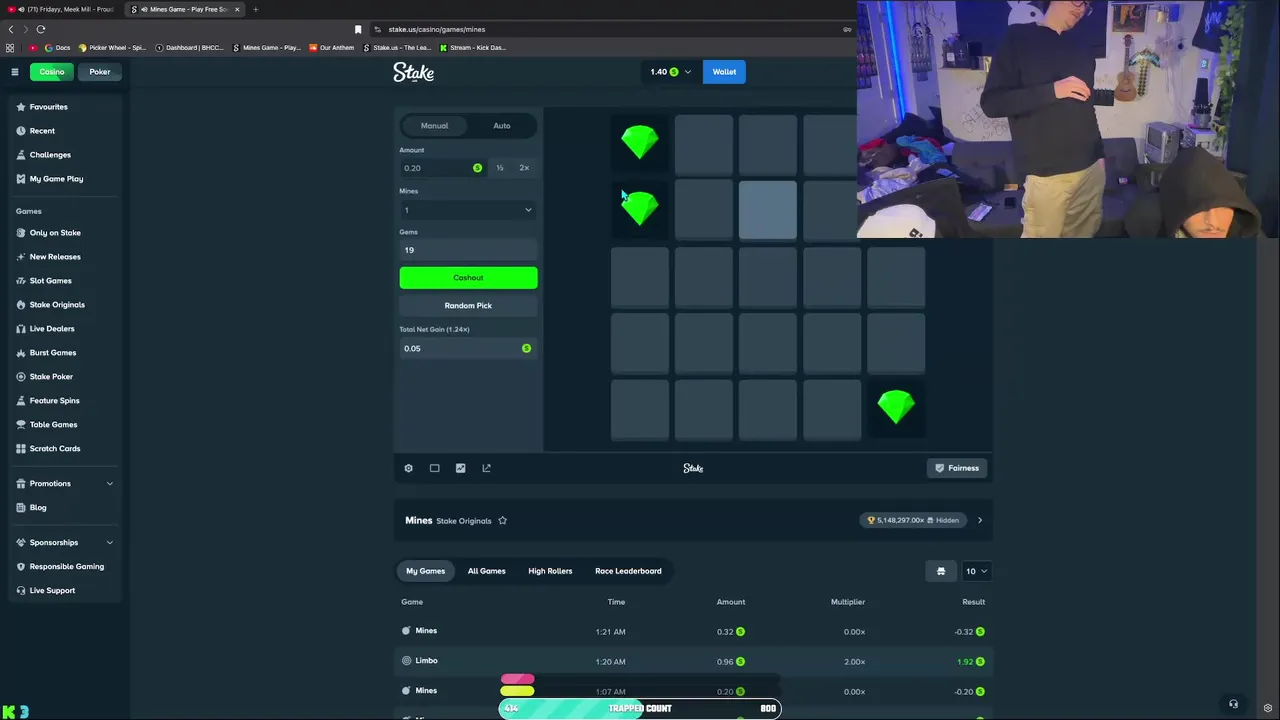1280x720 pixels.
Task: Click the Stake Originals label beside Mines
Action: (464, 521)
